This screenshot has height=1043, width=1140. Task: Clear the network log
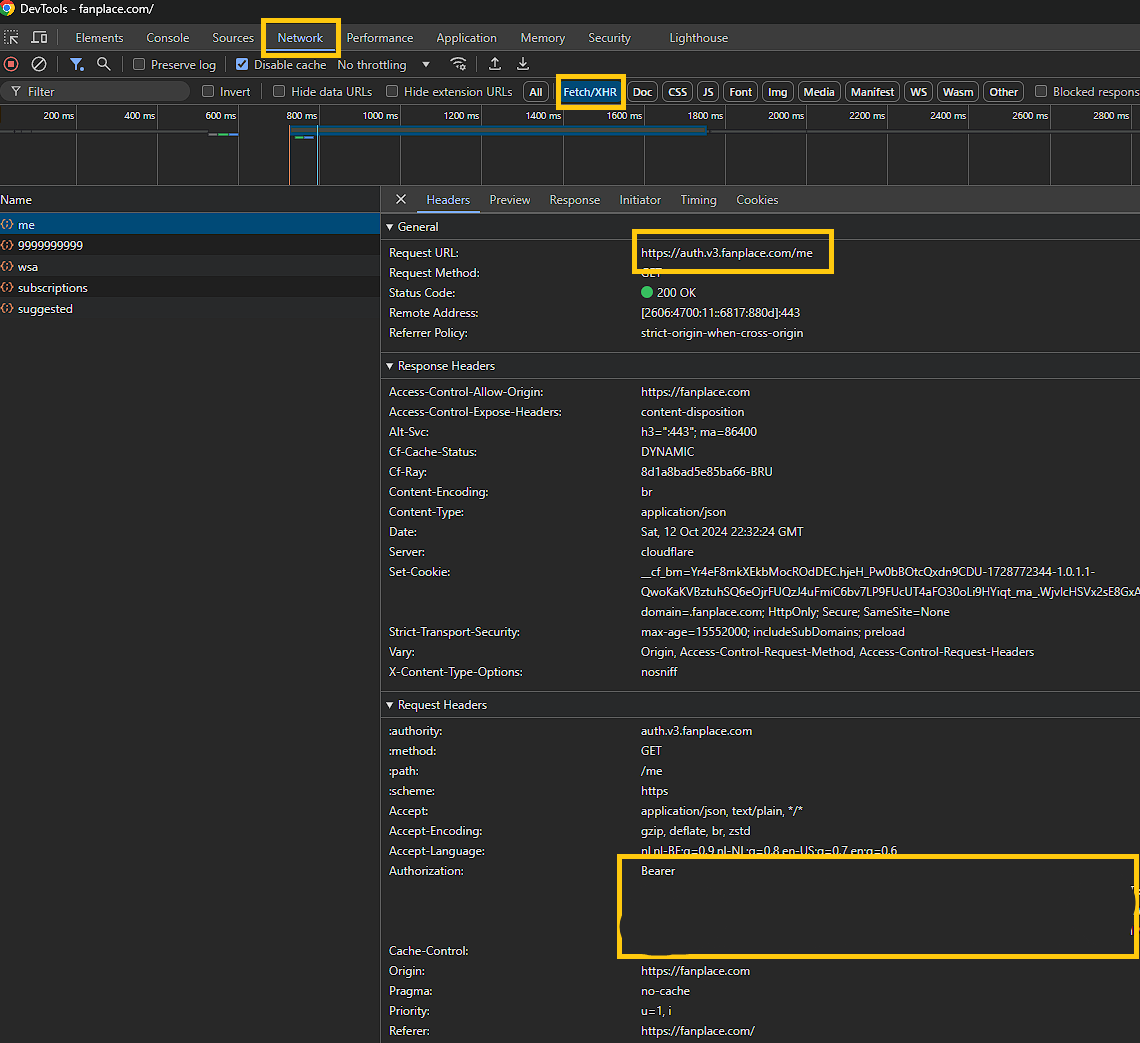[39, 64]
